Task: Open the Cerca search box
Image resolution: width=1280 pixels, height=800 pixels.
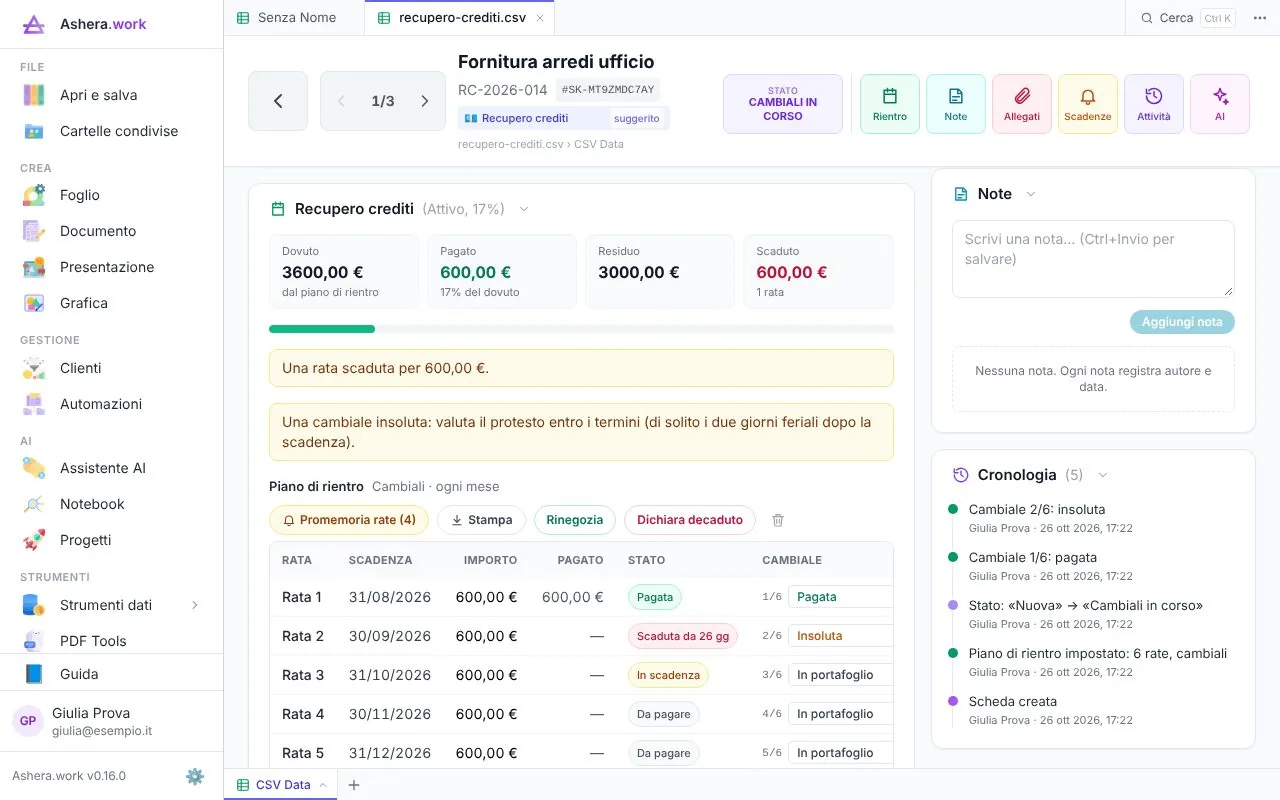Action: [1188, 18]
